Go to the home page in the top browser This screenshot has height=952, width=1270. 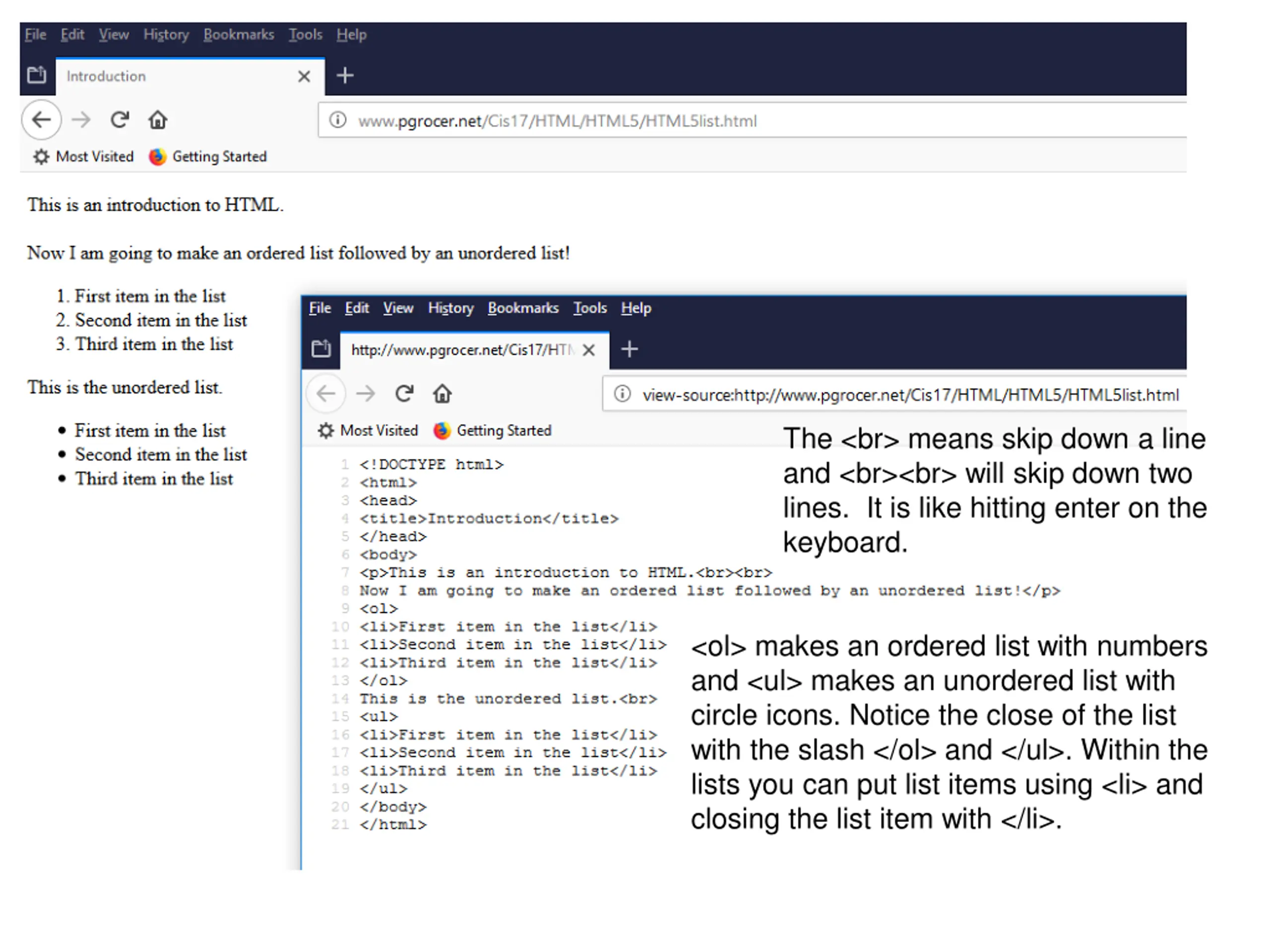click(158, 120)
